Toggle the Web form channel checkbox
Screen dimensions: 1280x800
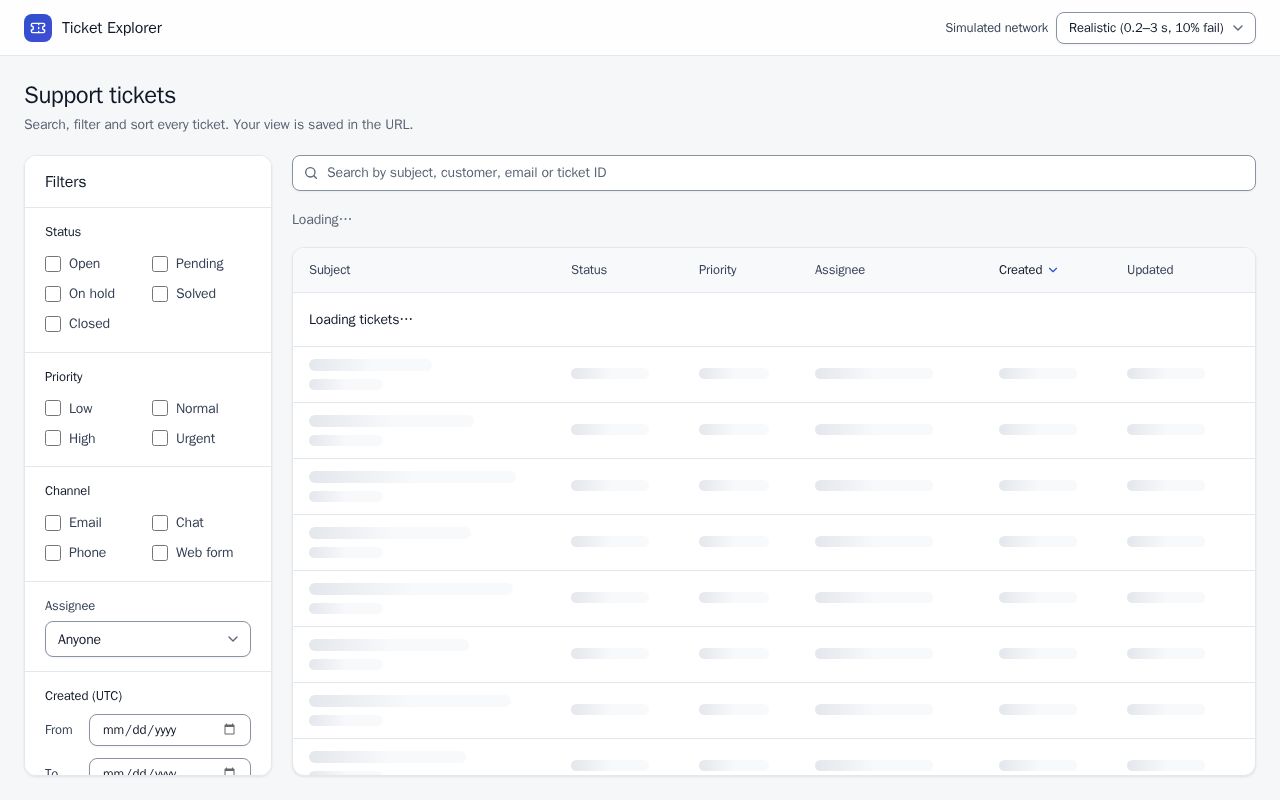(x=160, y=553)
